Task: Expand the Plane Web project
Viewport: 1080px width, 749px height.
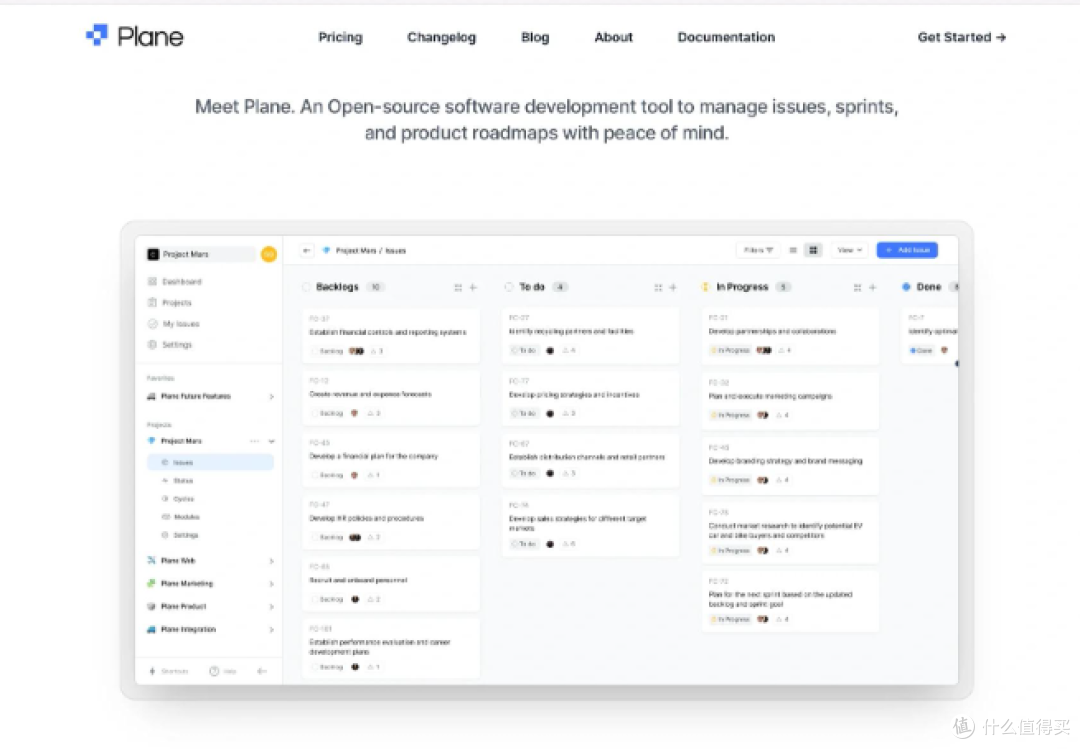Action: click(x=271, y=561)
